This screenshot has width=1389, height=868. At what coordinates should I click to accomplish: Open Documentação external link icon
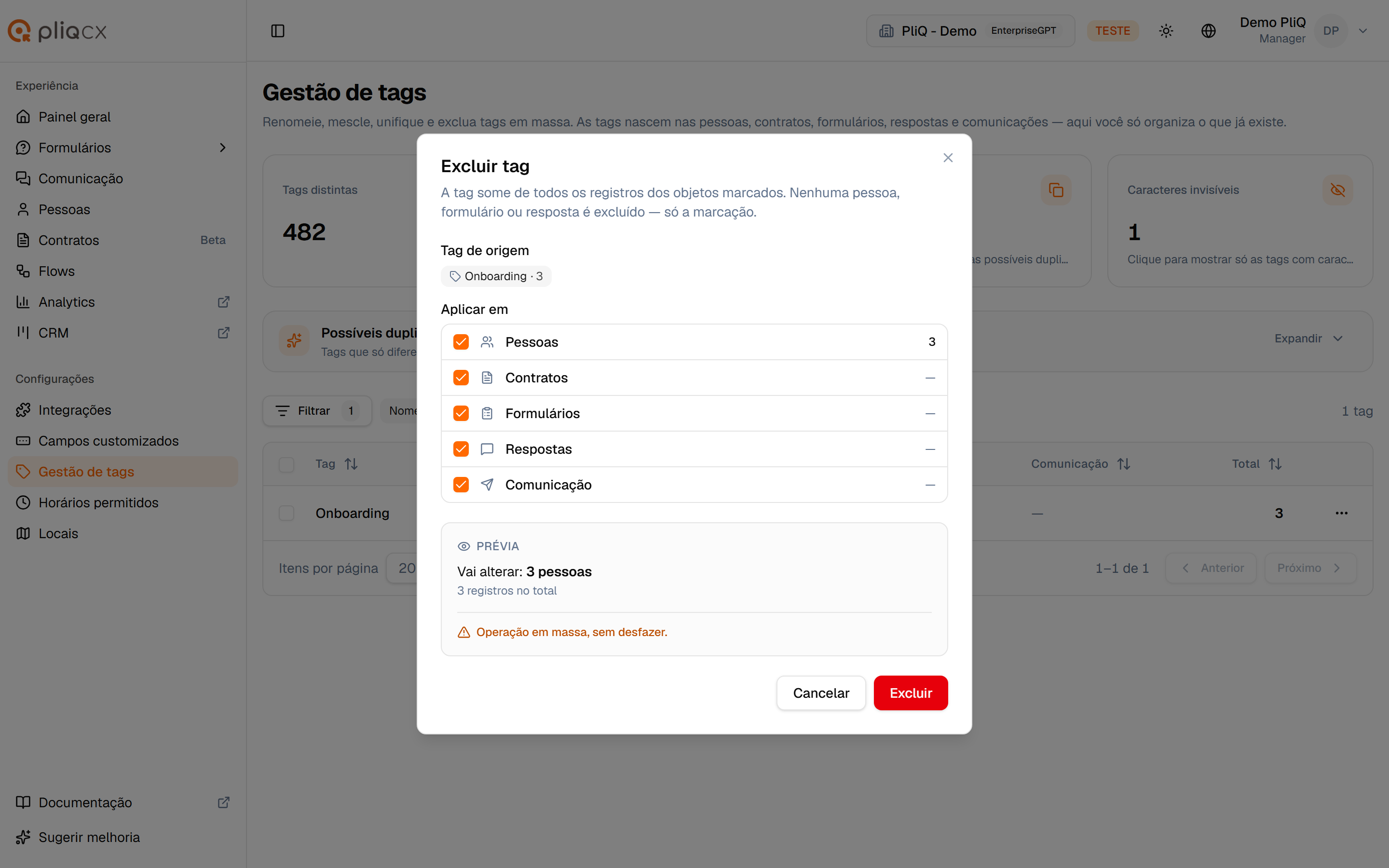coord(224,802)
